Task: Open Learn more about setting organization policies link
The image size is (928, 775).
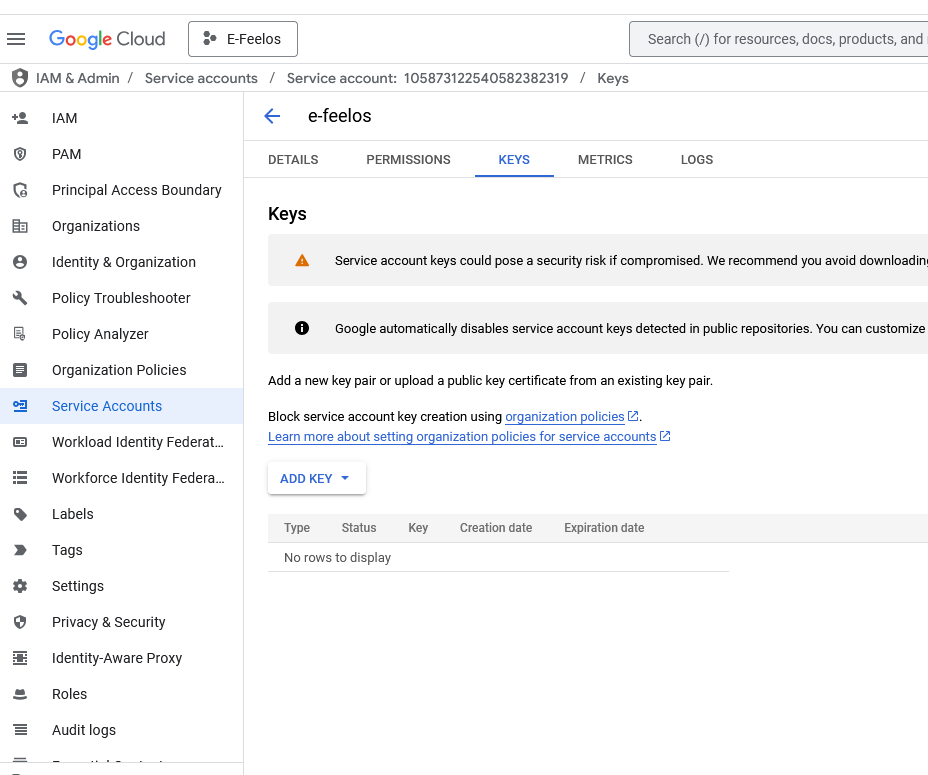Action: pos(462,437)
